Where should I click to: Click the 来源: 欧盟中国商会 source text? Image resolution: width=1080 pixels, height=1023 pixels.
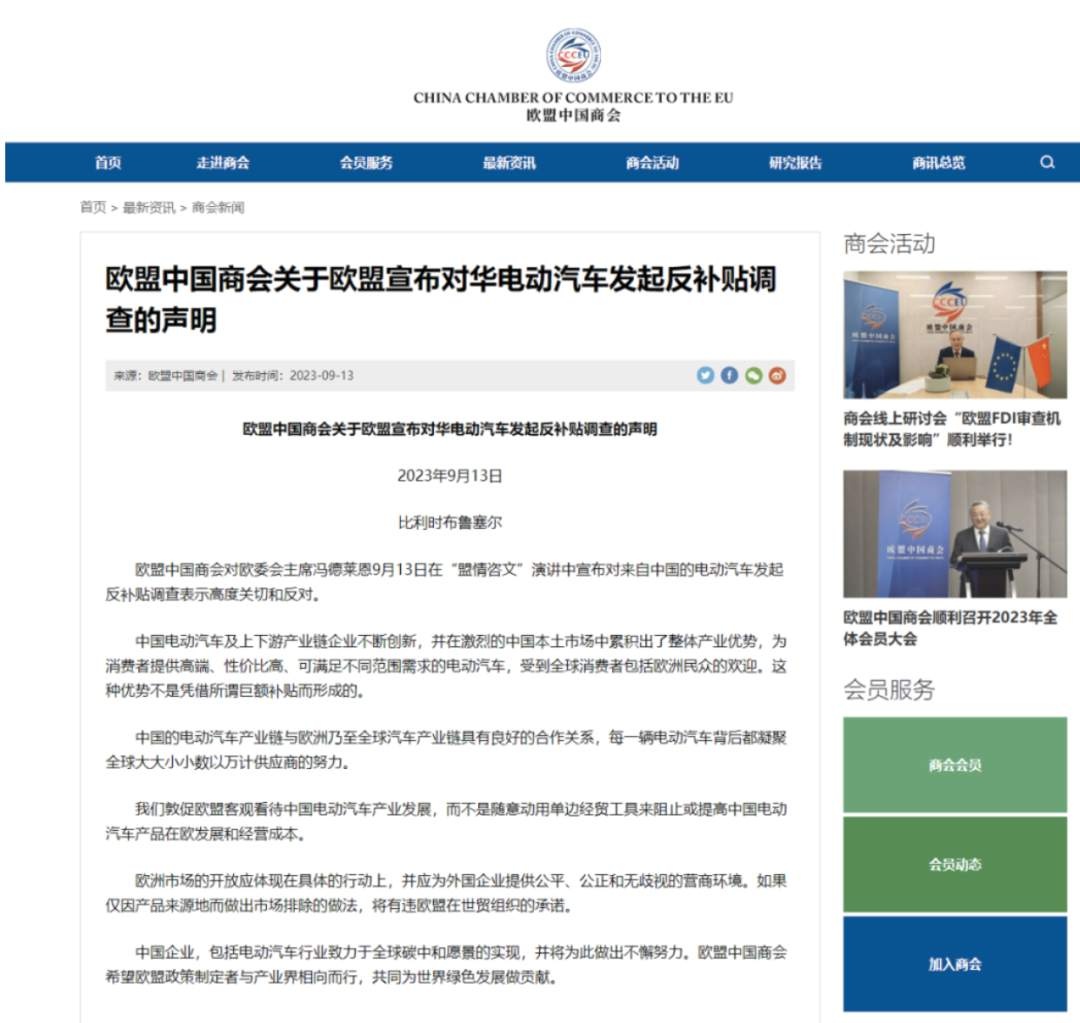(x=165, y=375)
